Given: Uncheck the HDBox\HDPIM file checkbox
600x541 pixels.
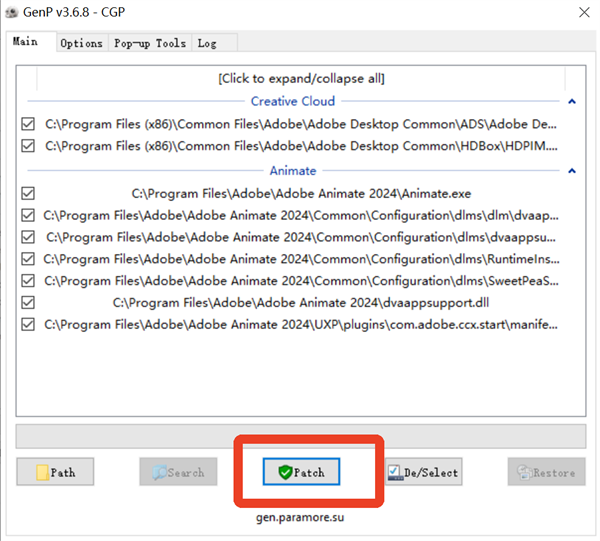Looking at the screenshot, I should point(28,146).
